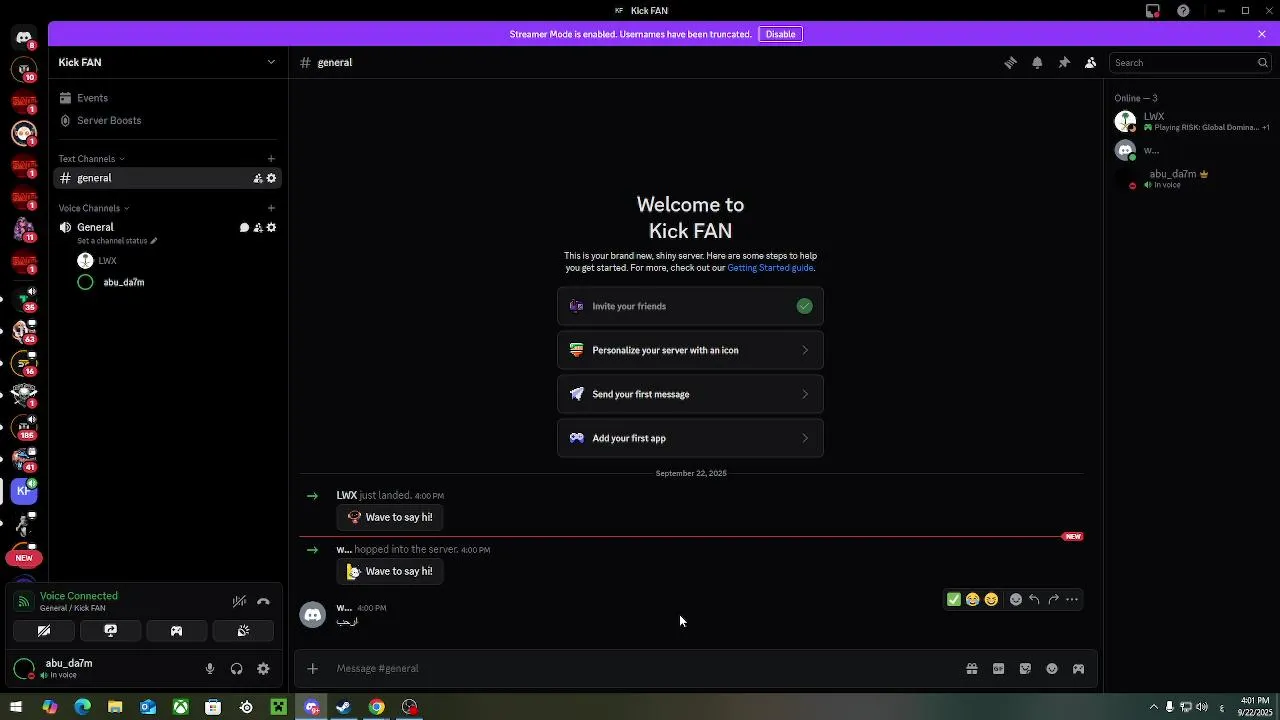Open the Windows Start menu
This screenshot has height=720, width=1280.
point(16,707)
